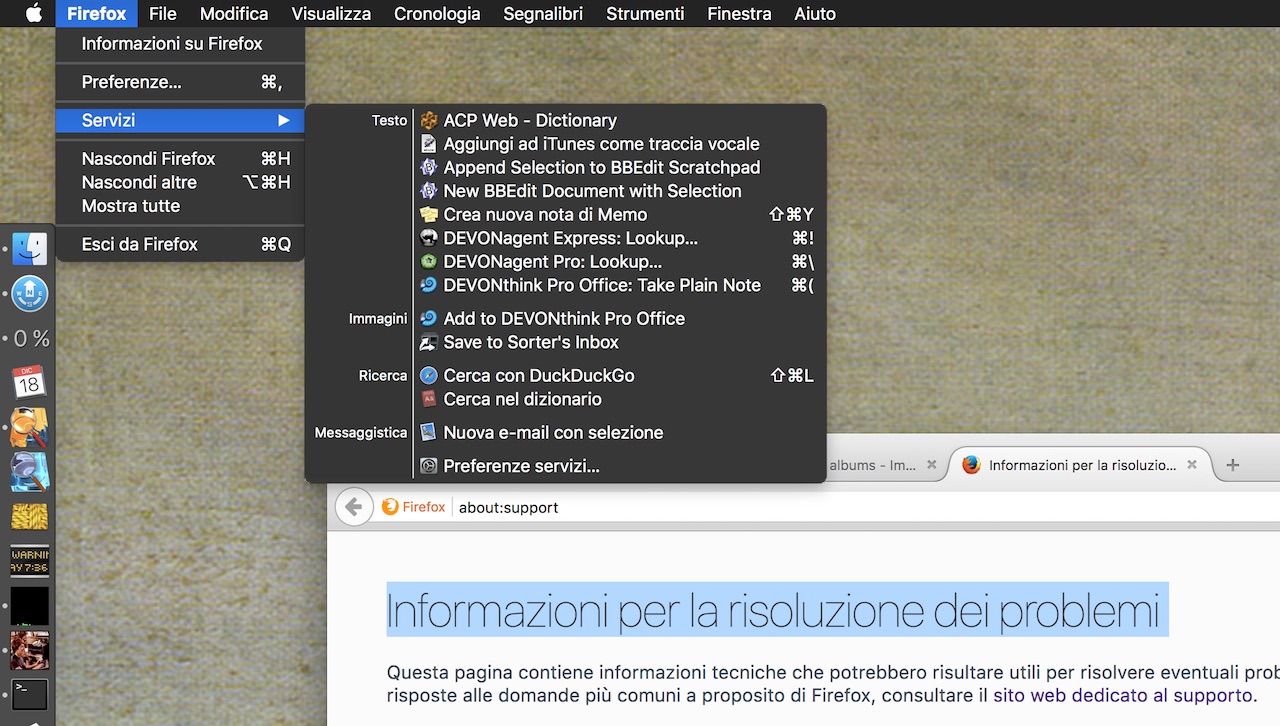
Task: Close the albums tab
Action: [931, 465]
